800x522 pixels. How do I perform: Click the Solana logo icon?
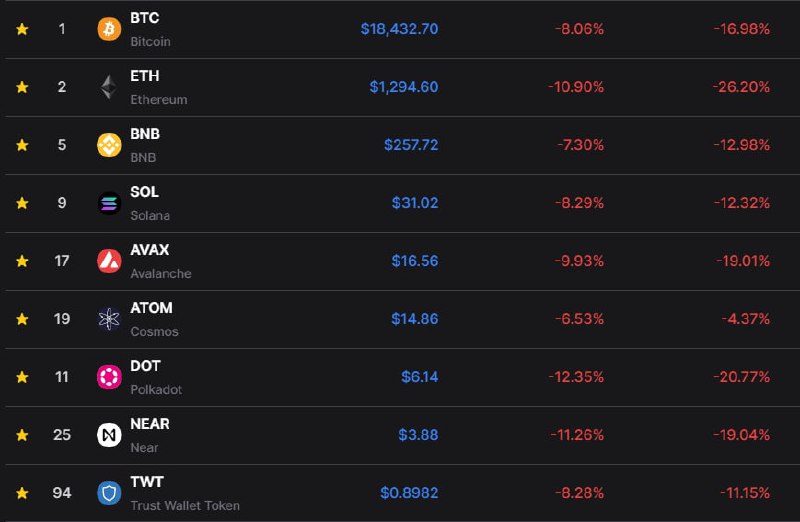tap(109, 203)
